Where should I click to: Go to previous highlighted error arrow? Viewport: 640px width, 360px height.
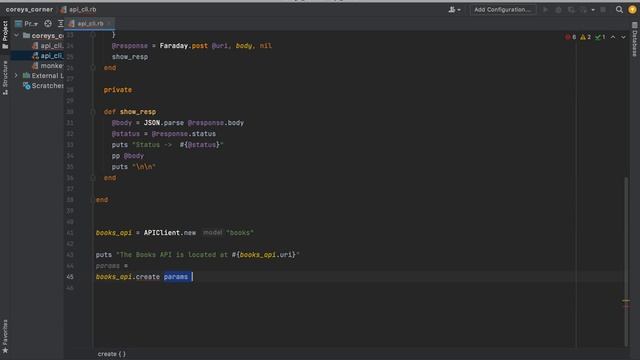[x=613, y=37]
